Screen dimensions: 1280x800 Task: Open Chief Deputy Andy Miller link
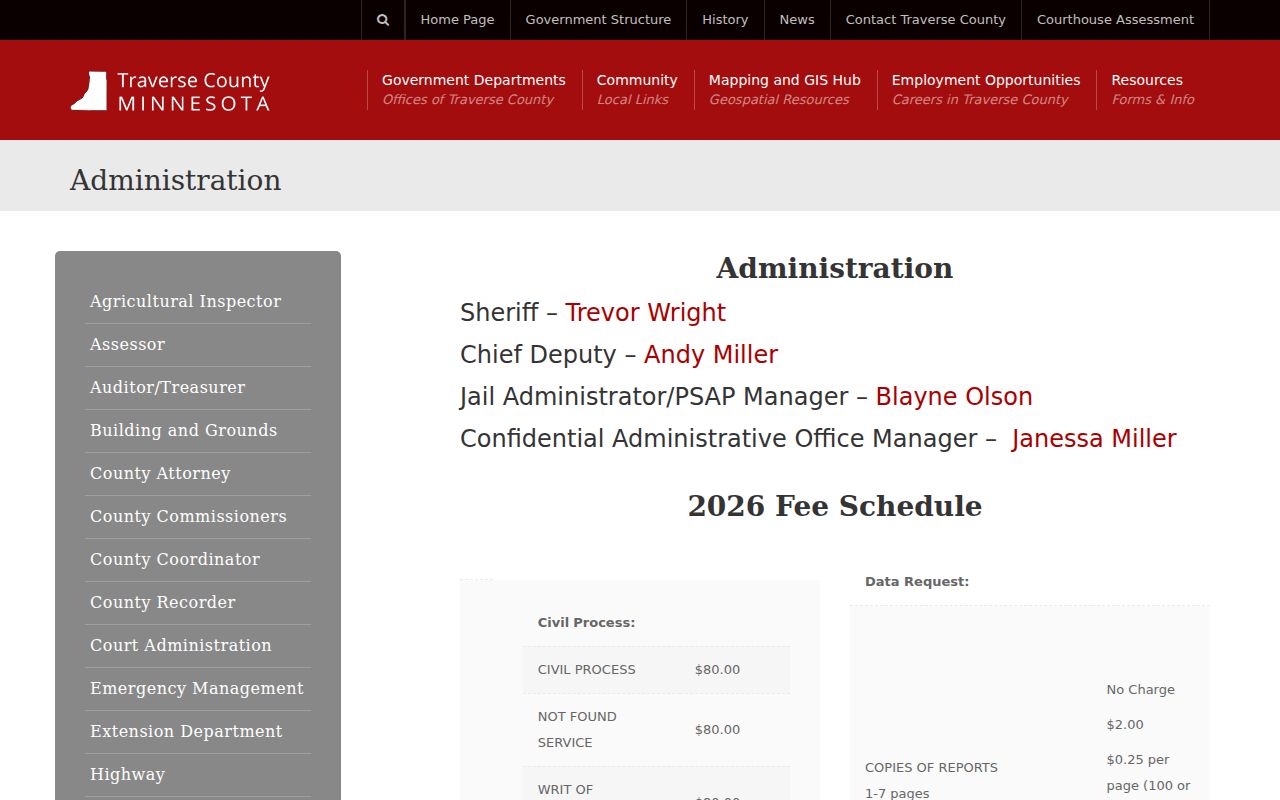(x=711, y=355)
